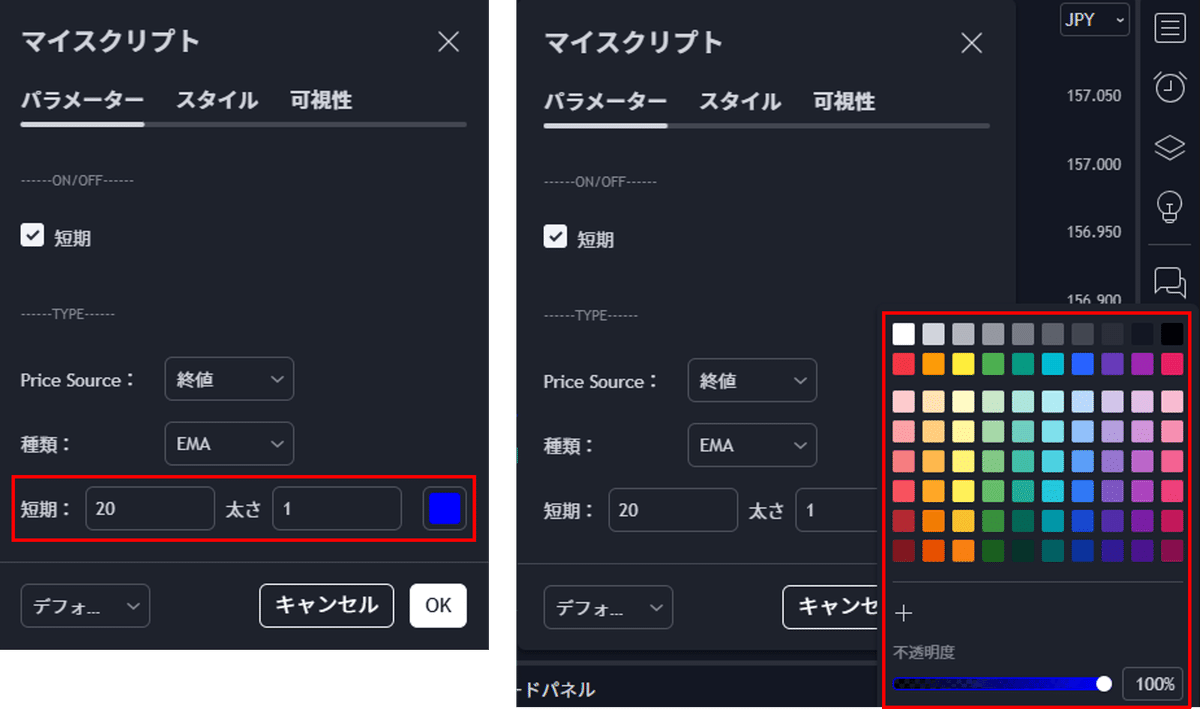Open the chat bubble icon
The image size is (1200, 709).
(x=1169, y=282)
